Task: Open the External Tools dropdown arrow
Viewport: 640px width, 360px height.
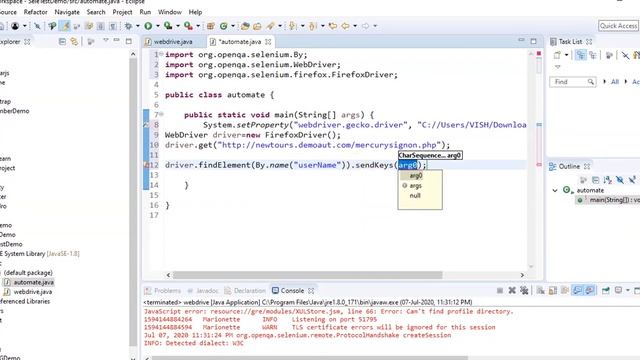Action: (x=198, y=26)
